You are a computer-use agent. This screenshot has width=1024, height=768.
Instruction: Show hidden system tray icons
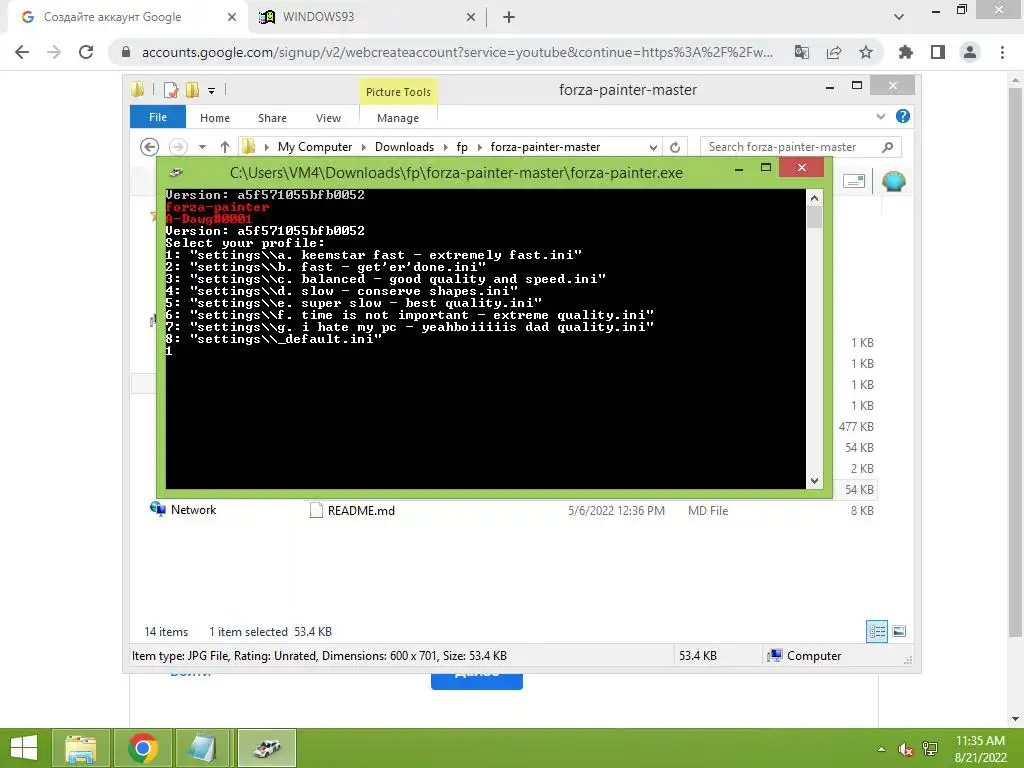pos(882,749)
